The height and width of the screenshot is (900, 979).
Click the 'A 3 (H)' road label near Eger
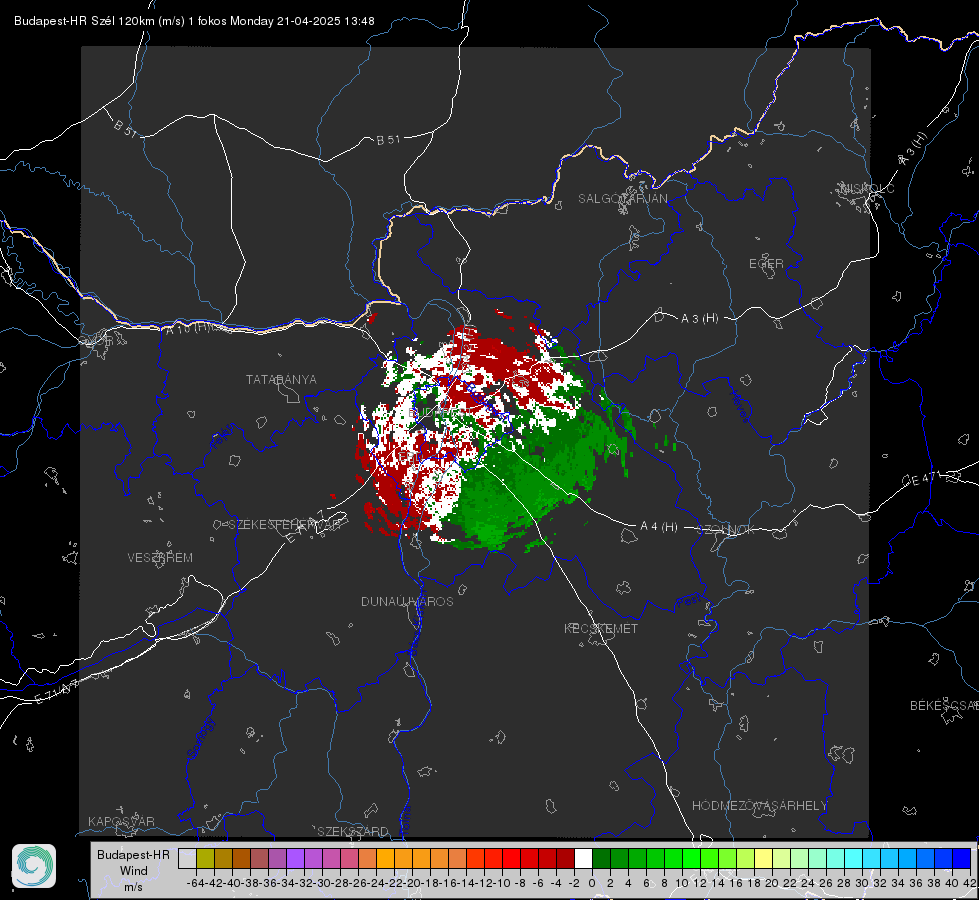(x=699, y=319)
